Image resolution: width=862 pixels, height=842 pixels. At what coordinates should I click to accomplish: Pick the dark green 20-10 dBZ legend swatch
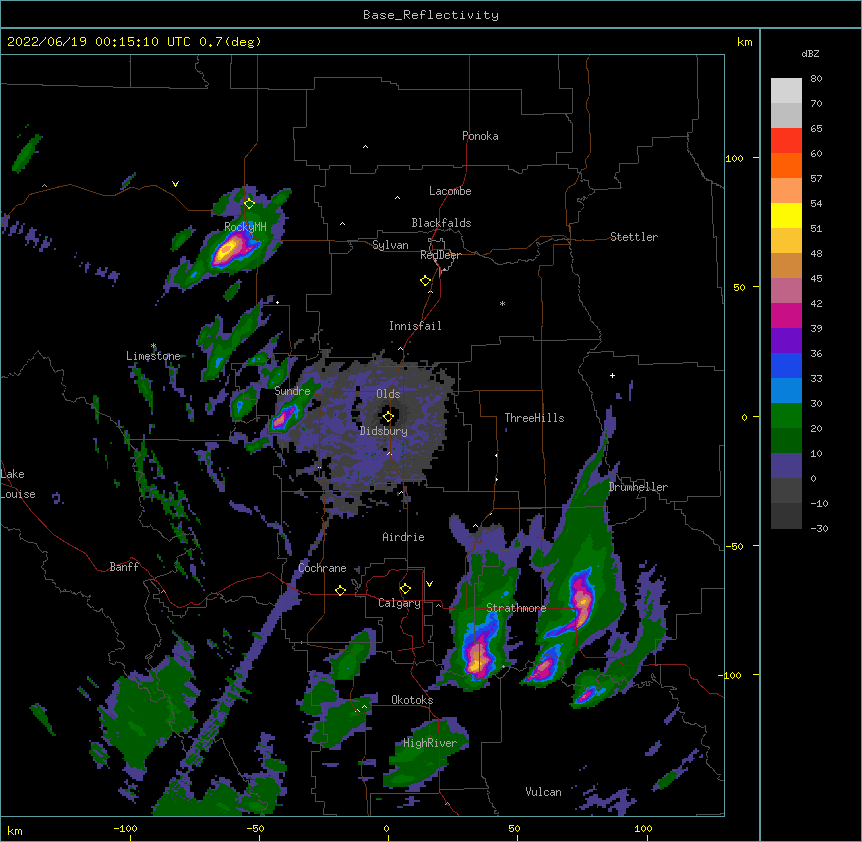(x=786, y=441)
